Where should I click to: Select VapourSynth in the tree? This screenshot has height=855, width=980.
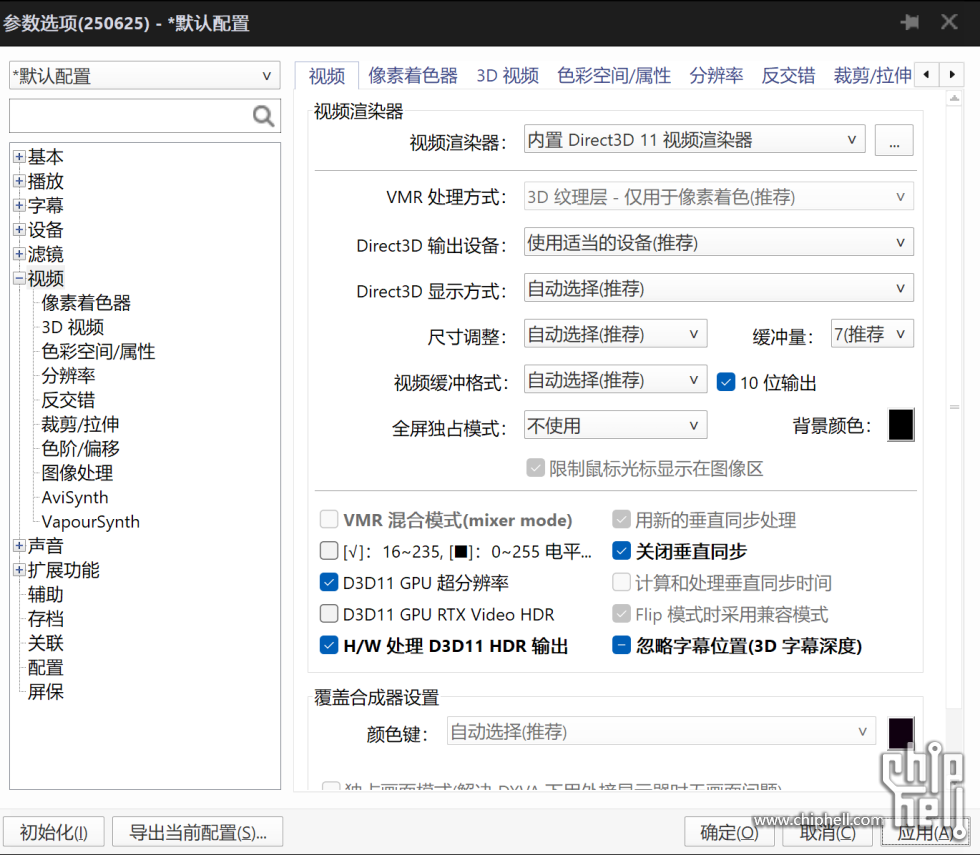click(91, 522)
